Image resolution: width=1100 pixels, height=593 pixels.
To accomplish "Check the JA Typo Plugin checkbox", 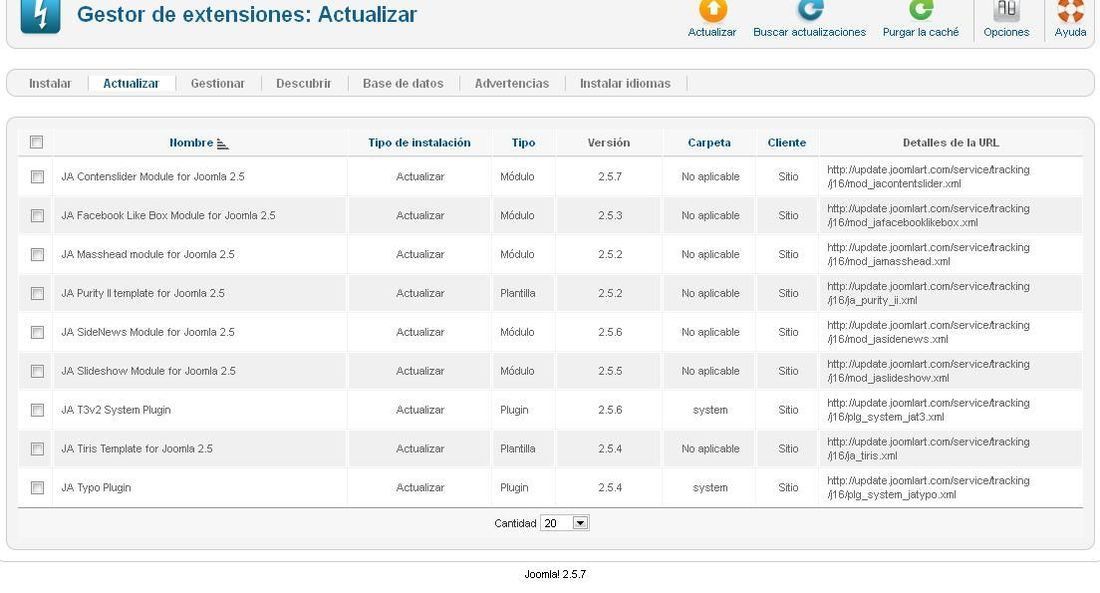I will [x=37, y=488].
